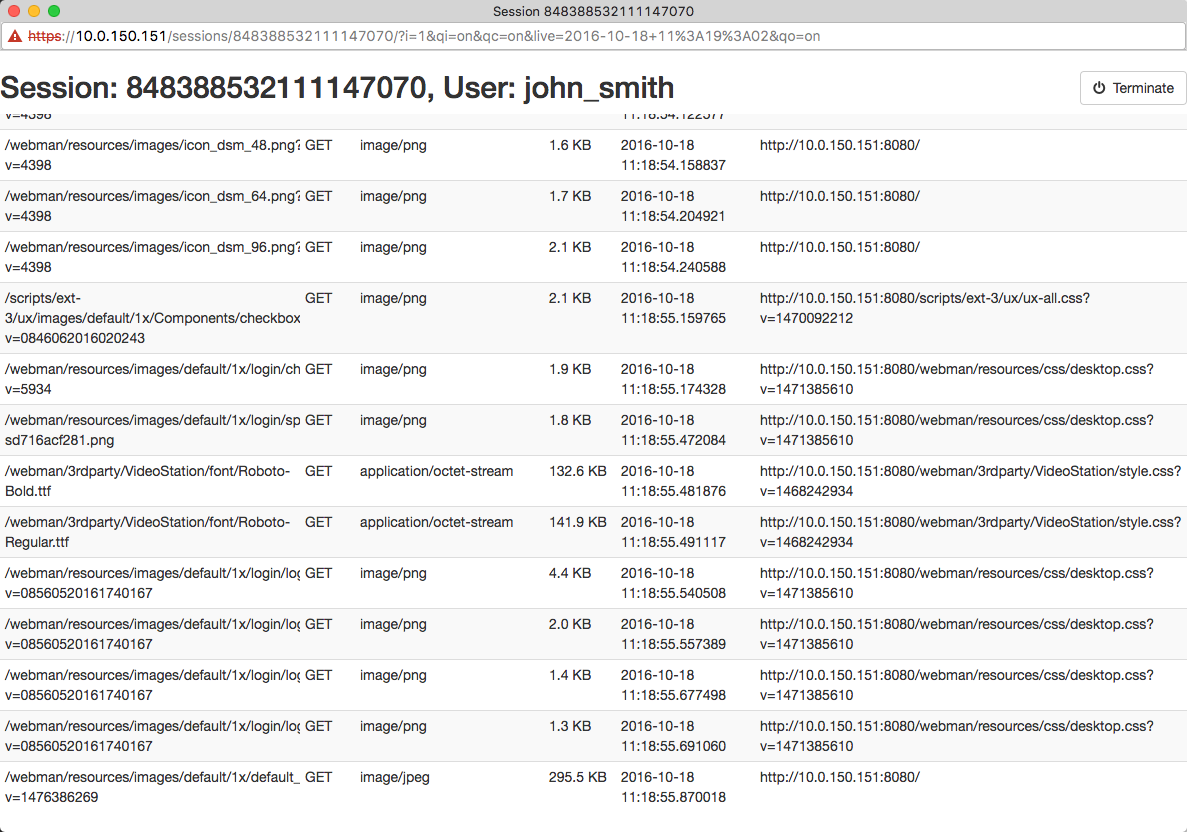Click the 2.0 KB size cell
Screen dimensions: 1187x832
click(x=570, y=625)
